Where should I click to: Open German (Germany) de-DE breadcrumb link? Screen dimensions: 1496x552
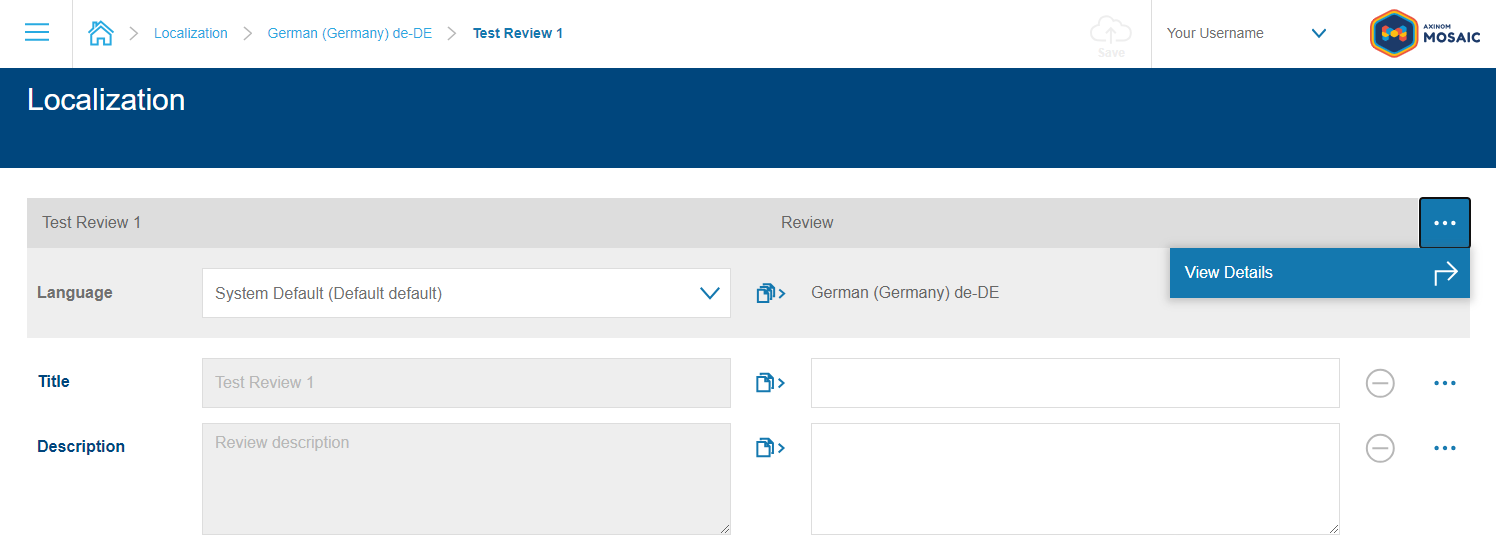(x=350, y=33)
